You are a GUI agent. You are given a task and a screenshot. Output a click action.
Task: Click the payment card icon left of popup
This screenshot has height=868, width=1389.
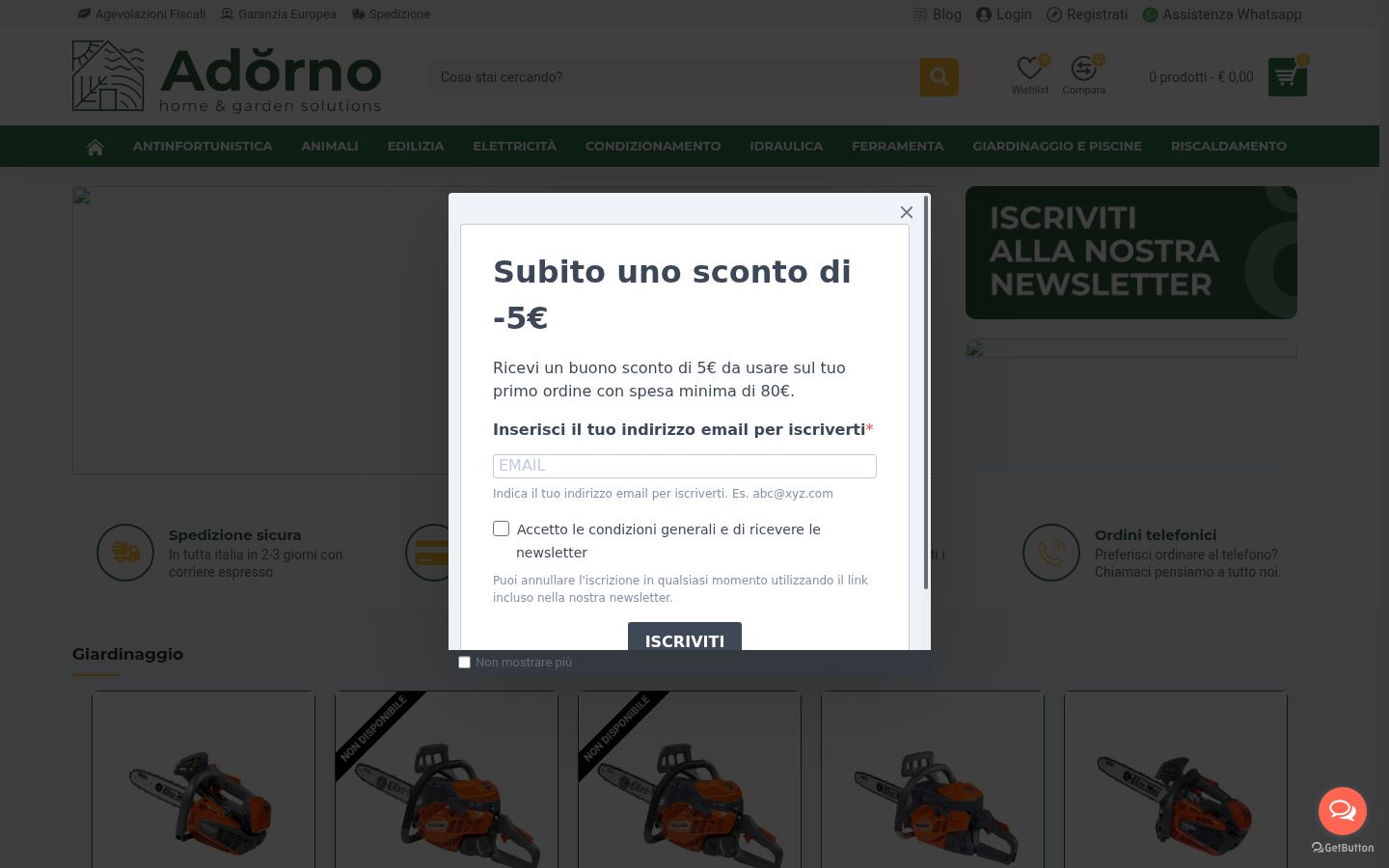[x=427, y=553]
